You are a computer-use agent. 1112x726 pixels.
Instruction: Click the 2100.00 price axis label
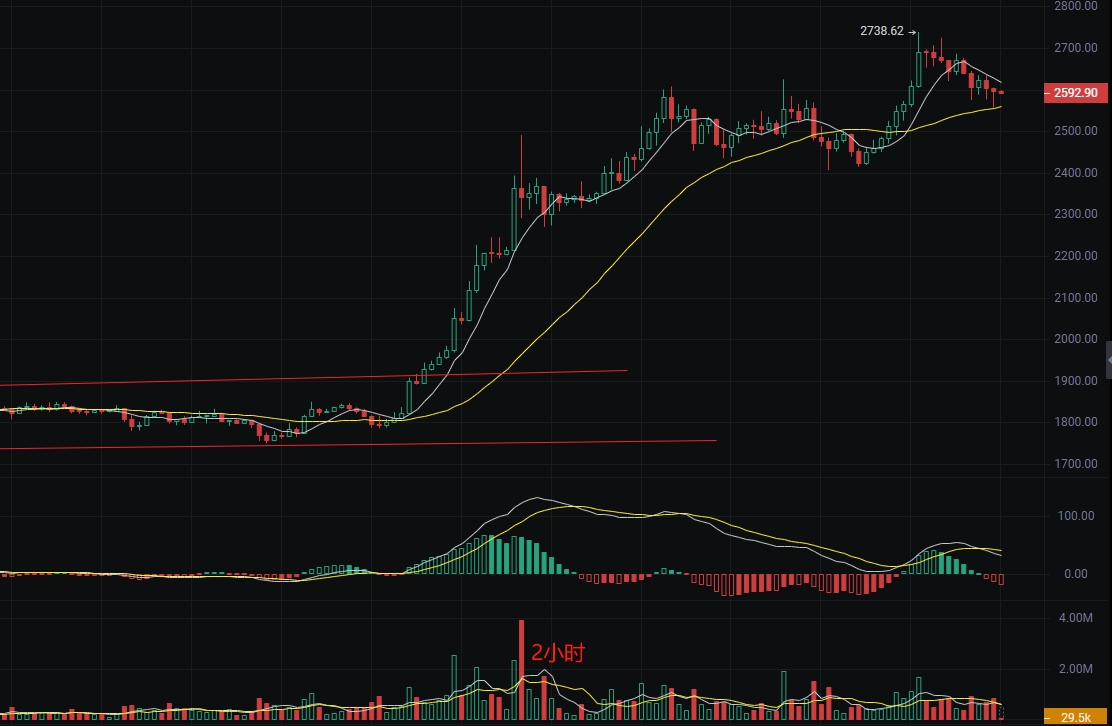pos(1076,297)
